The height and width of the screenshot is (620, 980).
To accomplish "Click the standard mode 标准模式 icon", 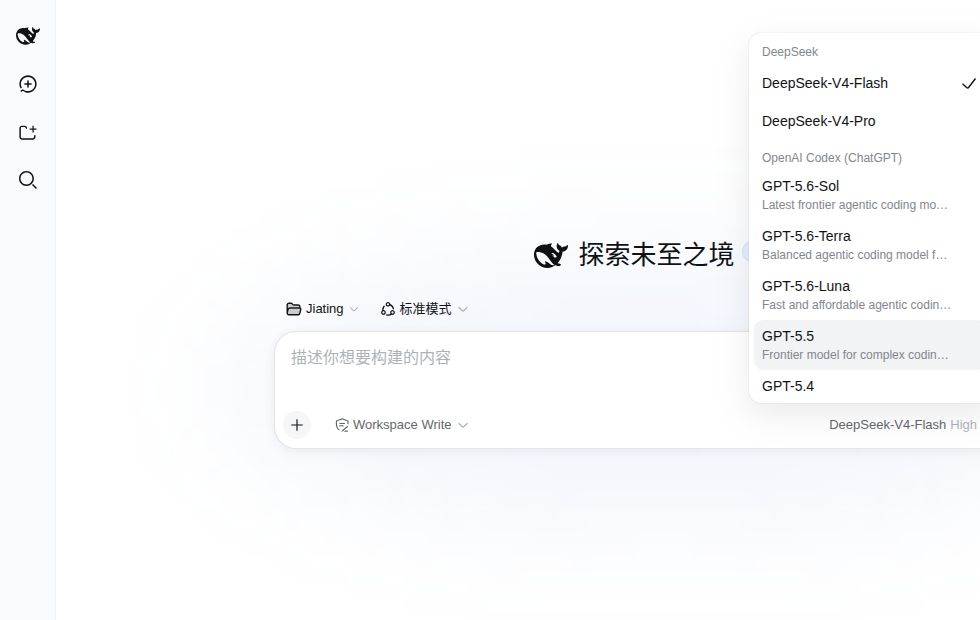I will pos(388,309).
